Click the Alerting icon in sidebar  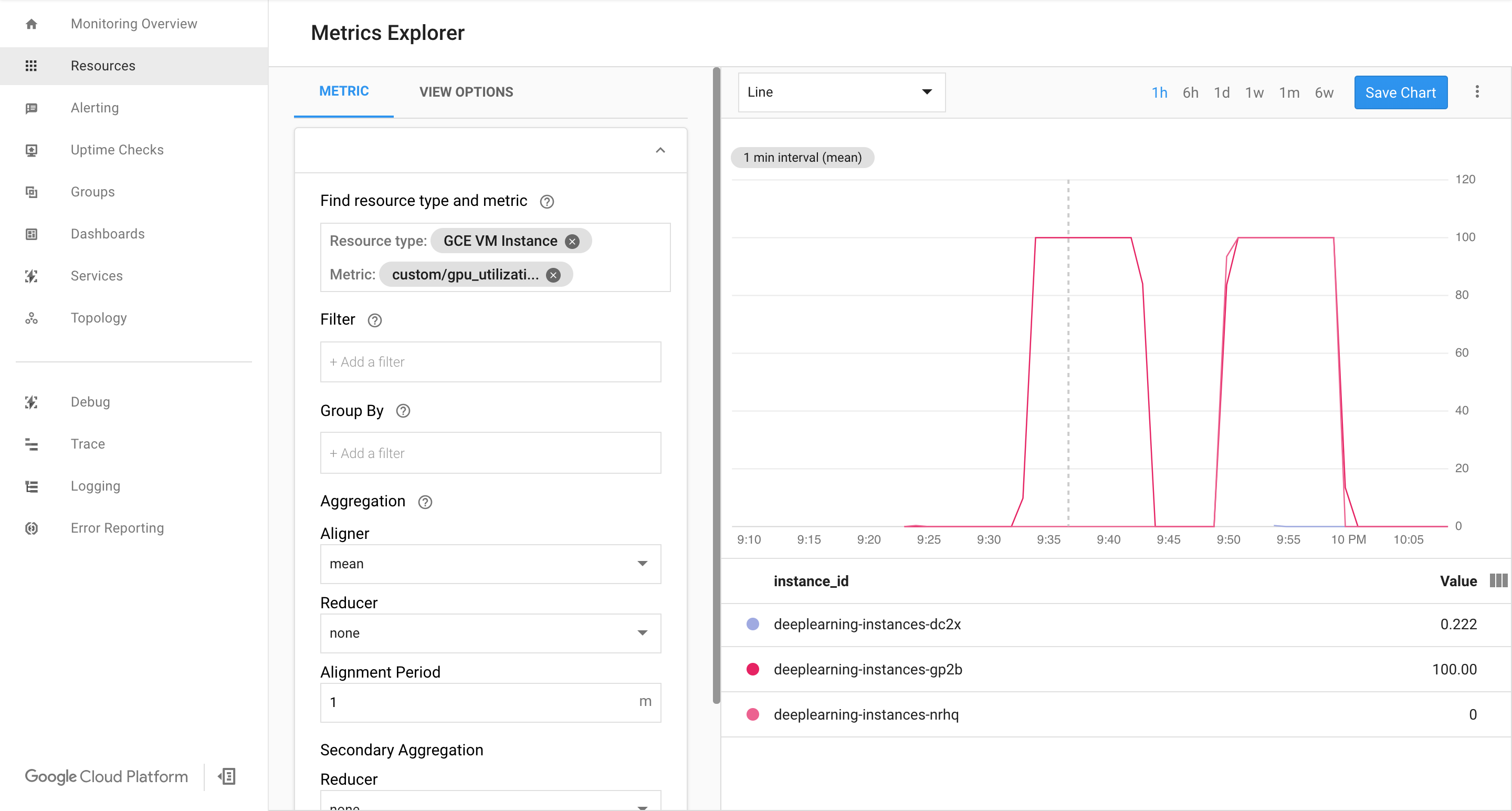[x=31, y=107]
